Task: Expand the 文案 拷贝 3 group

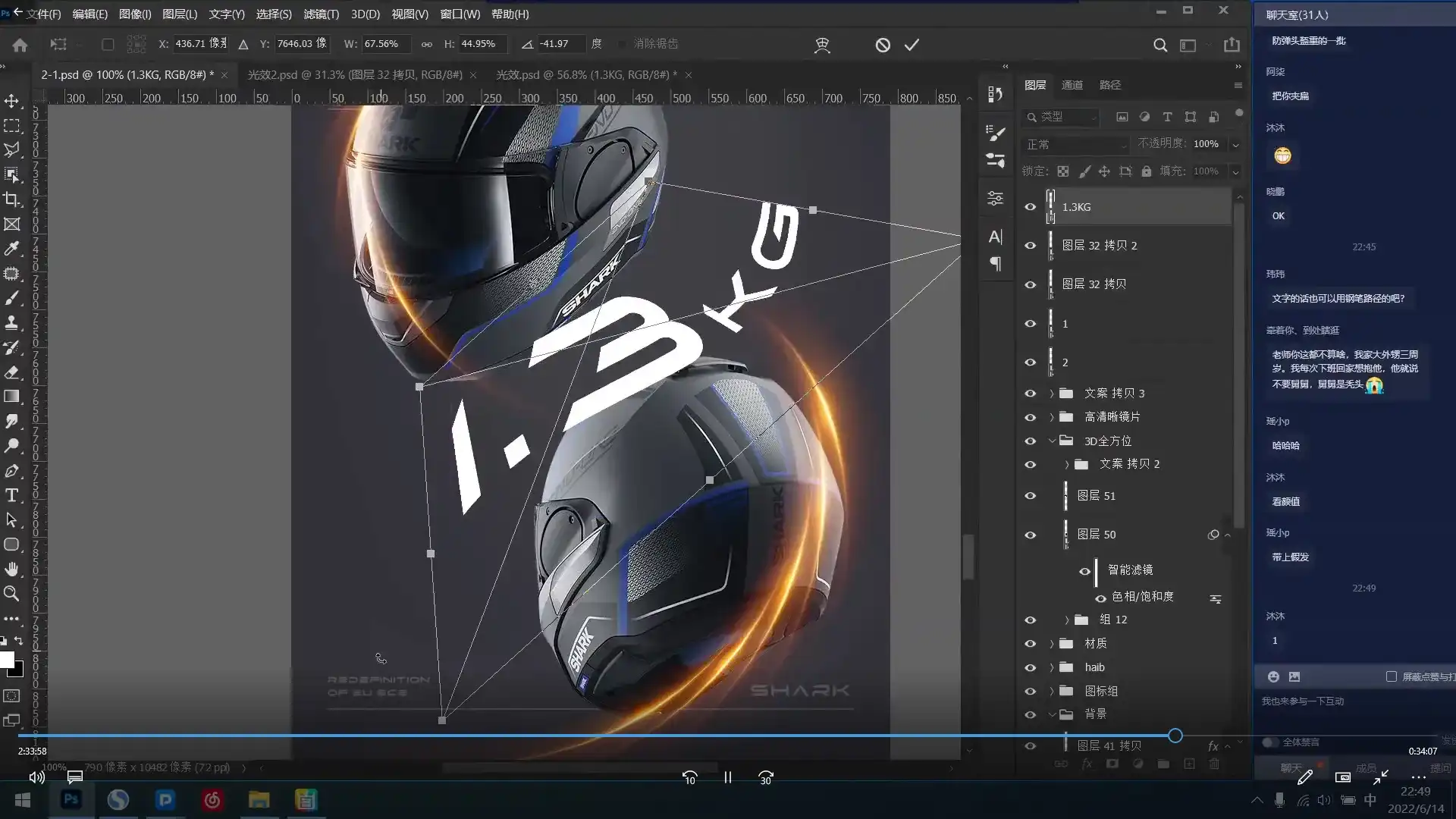Action: pos(1052,394)
